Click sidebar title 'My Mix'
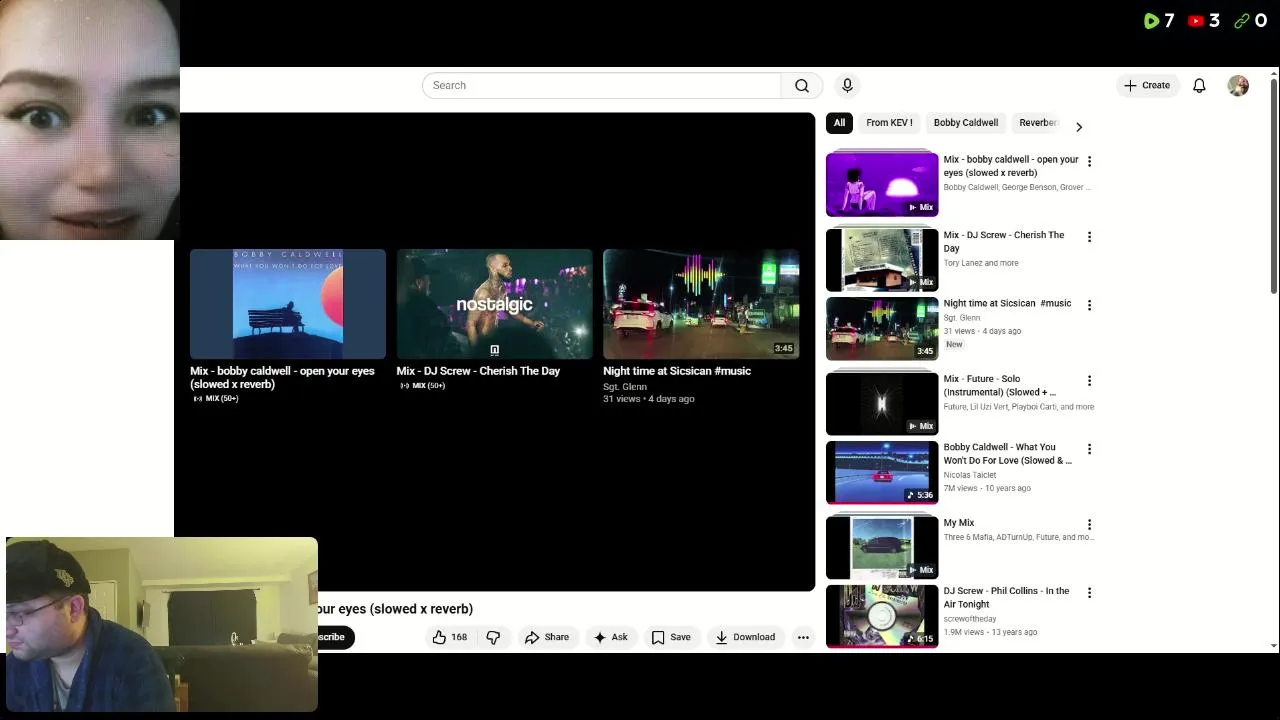 tap(959, 523)
